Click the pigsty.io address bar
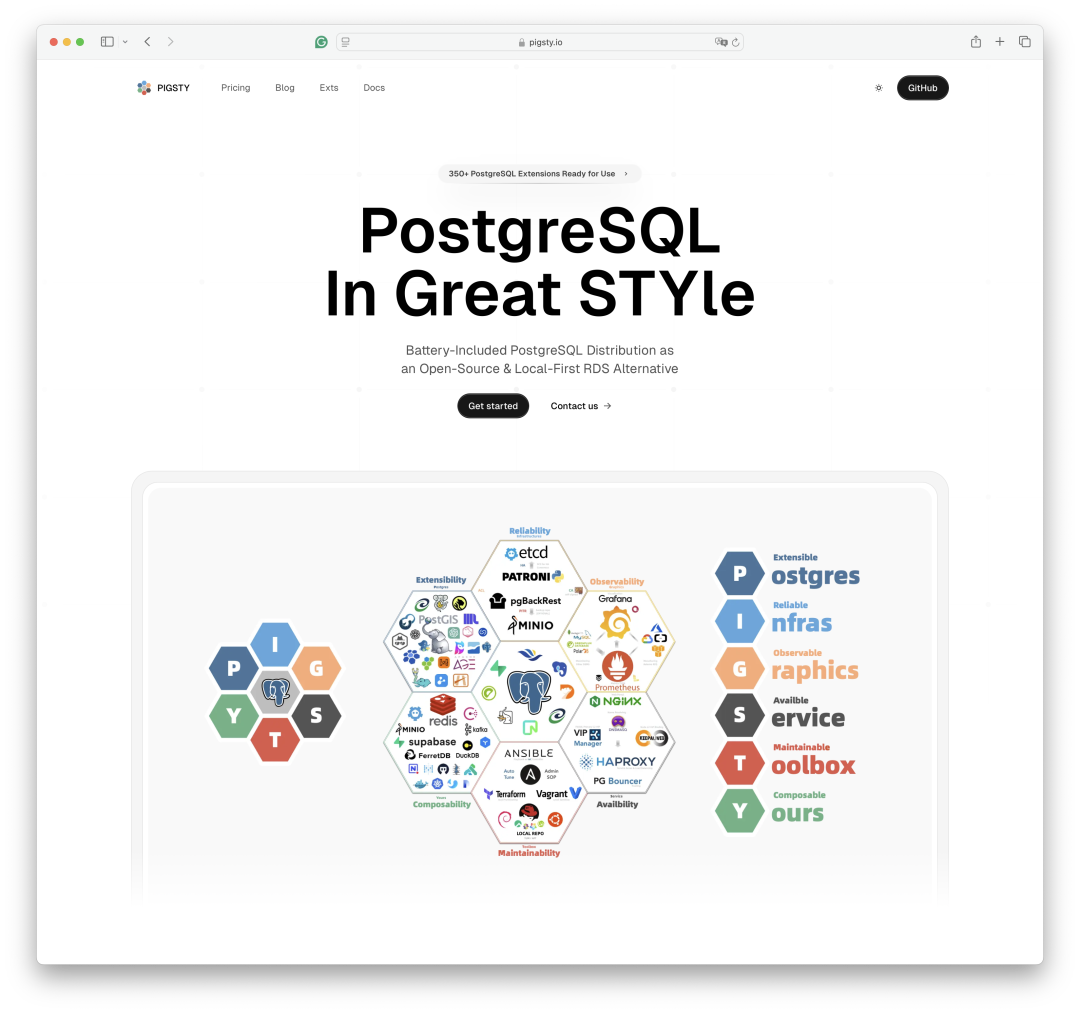The image size is (1080, 1013). tap(540, 42)
